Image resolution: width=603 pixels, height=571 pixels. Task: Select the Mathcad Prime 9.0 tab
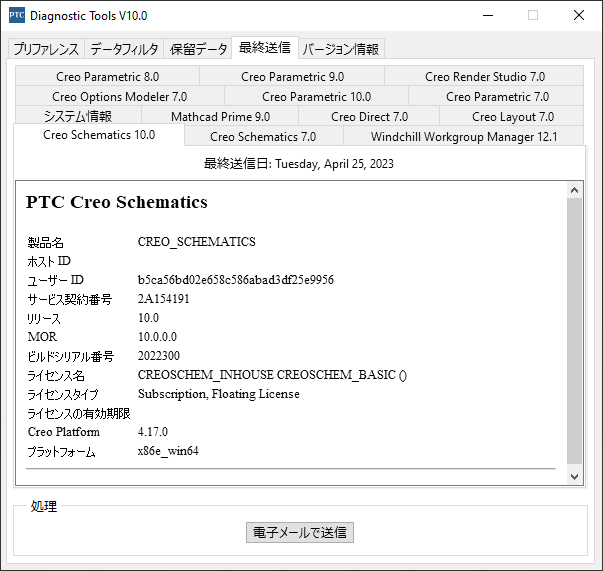[220, 116]
